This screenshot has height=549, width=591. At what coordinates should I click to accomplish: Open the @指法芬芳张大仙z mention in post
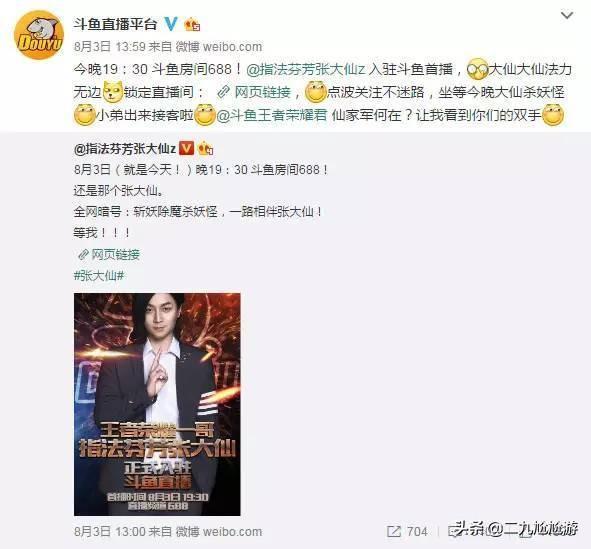(x=306, y=69)
